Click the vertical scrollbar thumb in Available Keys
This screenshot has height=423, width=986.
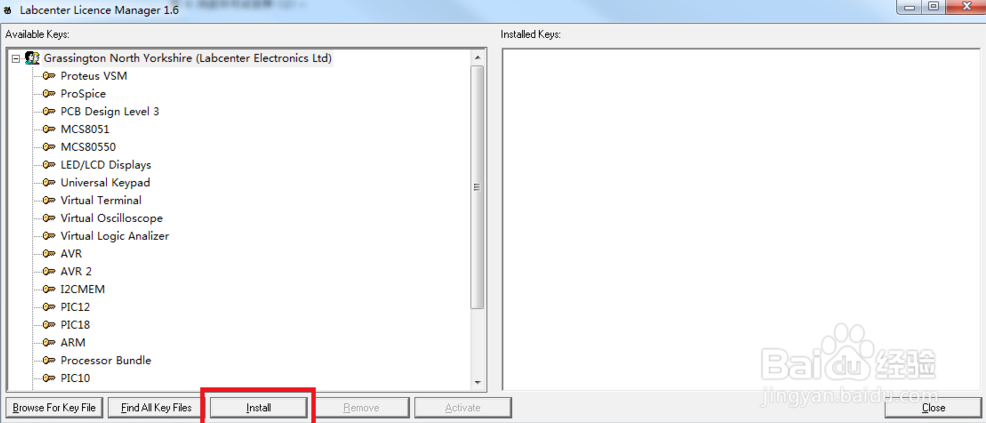[x=477, y=187]
